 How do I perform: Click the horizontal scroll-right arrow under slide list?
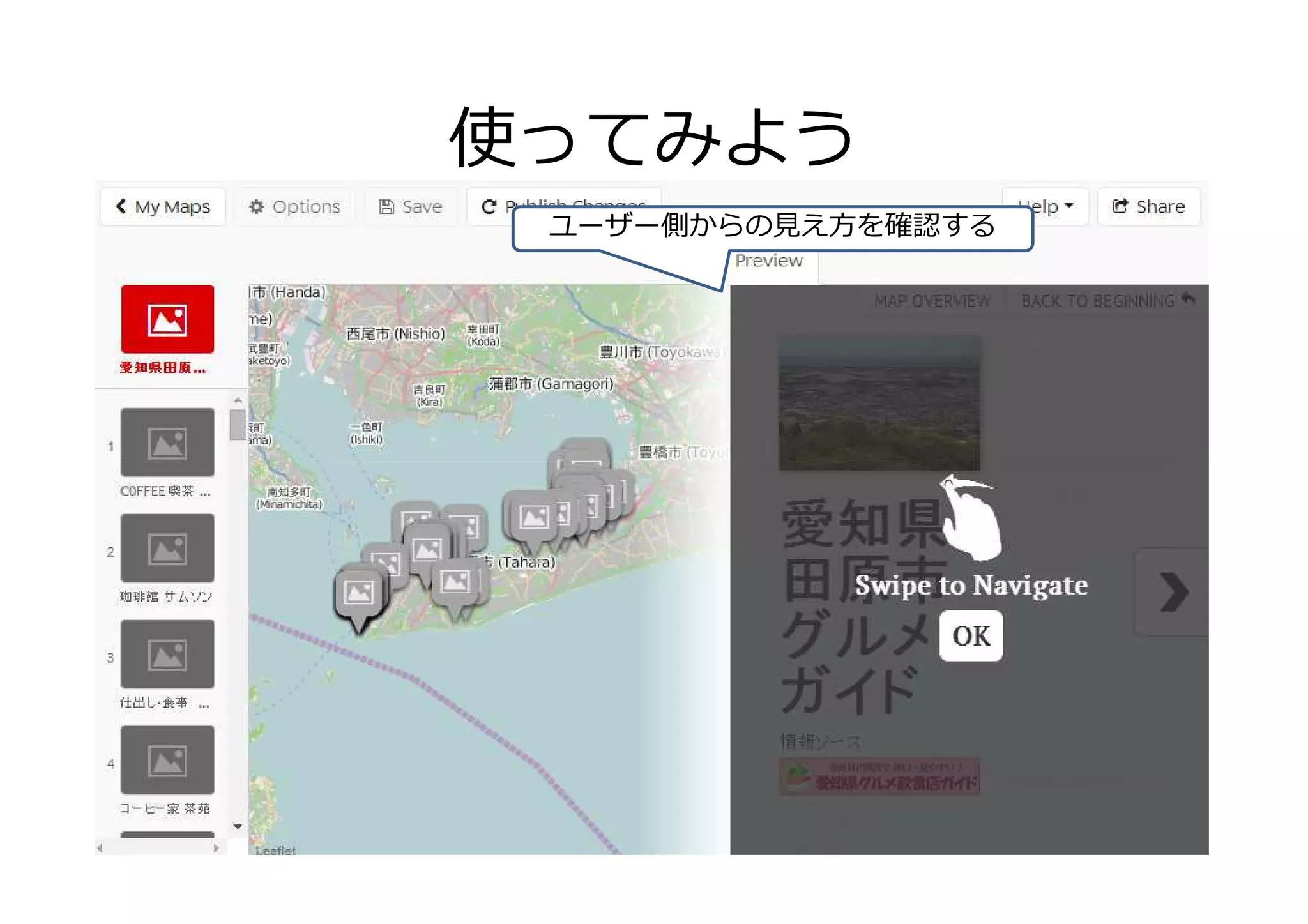point(216,848)
